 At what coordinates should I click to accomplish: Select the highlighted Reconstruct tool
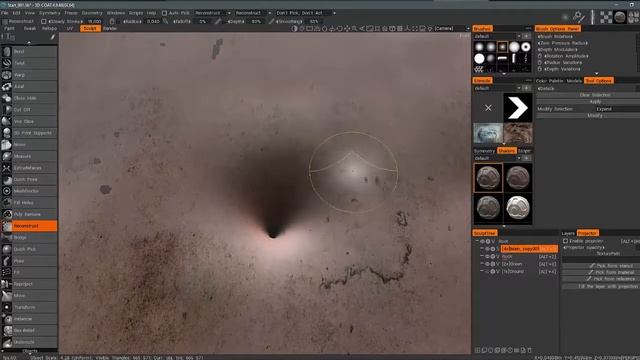coord(29,226)
